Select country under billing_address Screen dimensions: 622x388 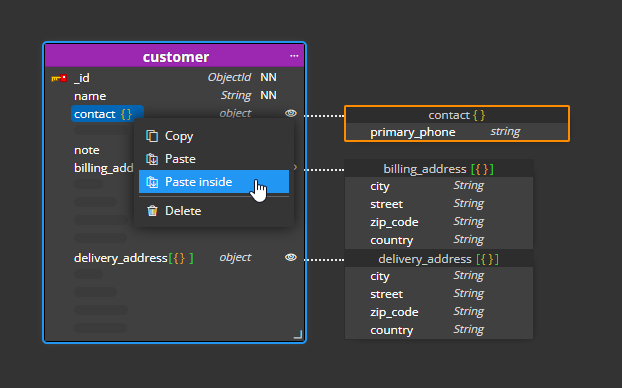click(392, 240)
